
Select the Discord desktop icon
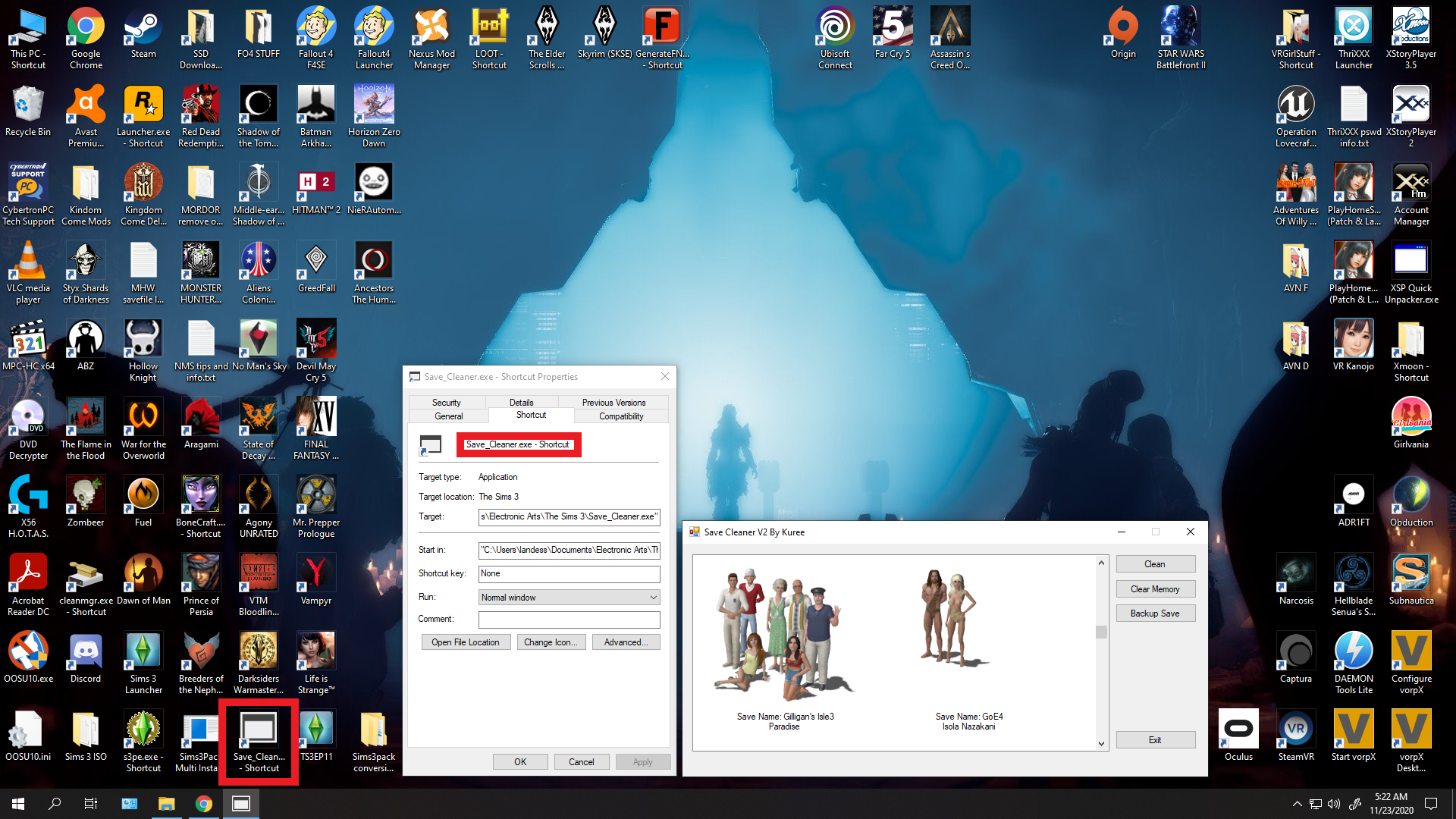click(86, 657)
